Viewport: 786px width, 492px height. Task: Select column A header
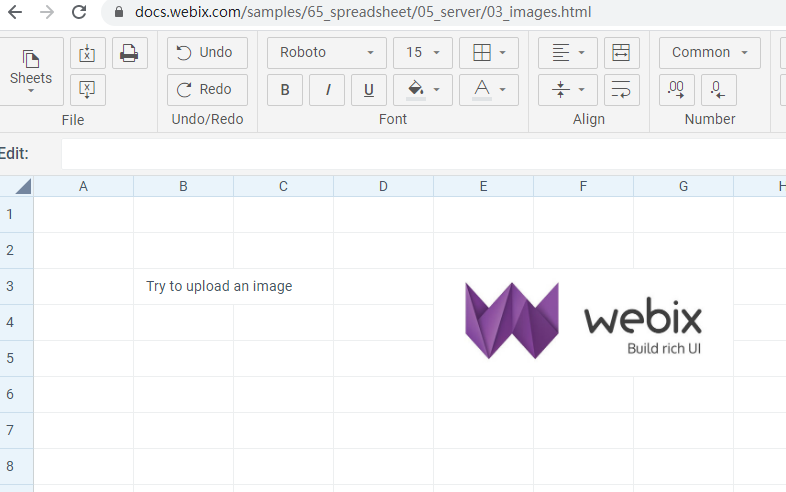(x=83, y=187)
